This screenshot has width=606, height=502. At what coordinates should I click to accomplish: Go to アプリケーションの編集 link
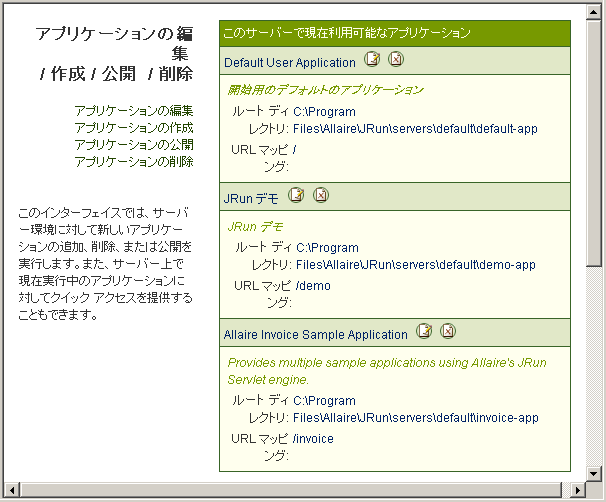tap(133, 111)
